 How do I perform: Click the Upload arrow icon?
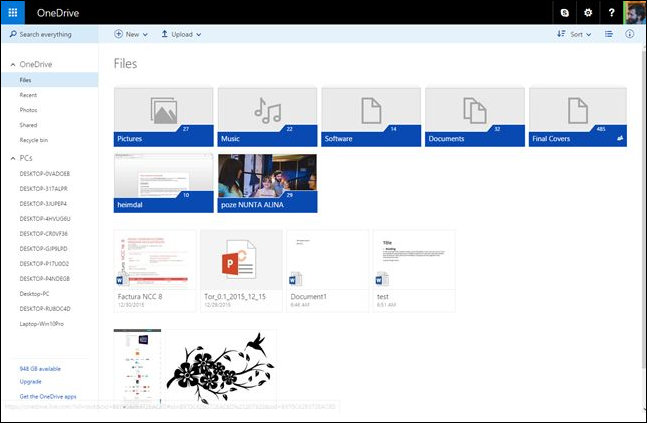(x=164, y=34)
